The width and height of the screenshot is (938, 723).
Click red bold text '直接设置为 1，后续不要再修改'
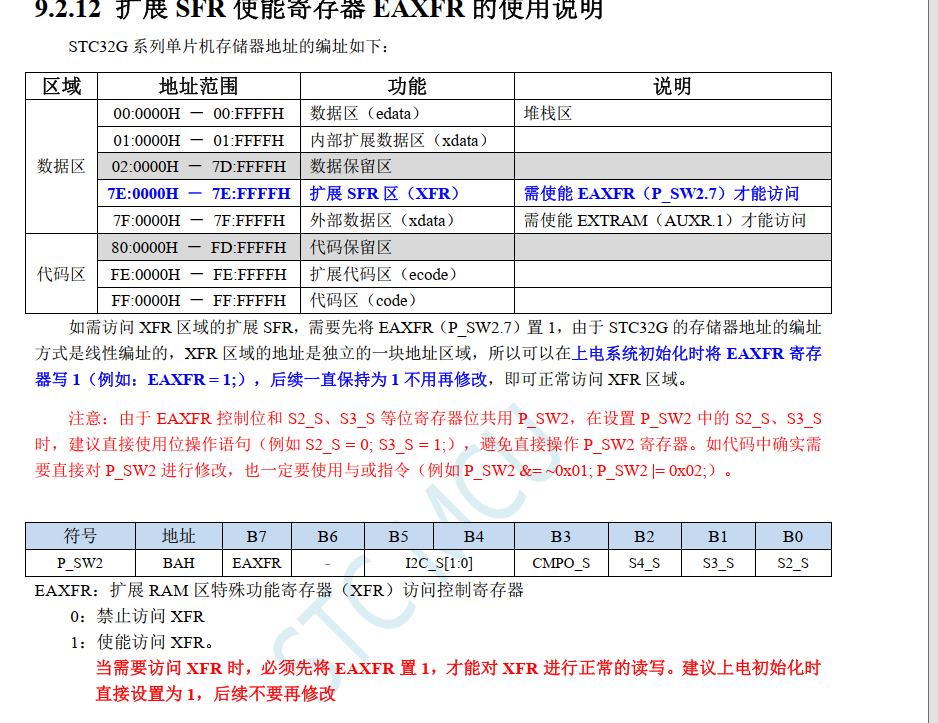215,694
